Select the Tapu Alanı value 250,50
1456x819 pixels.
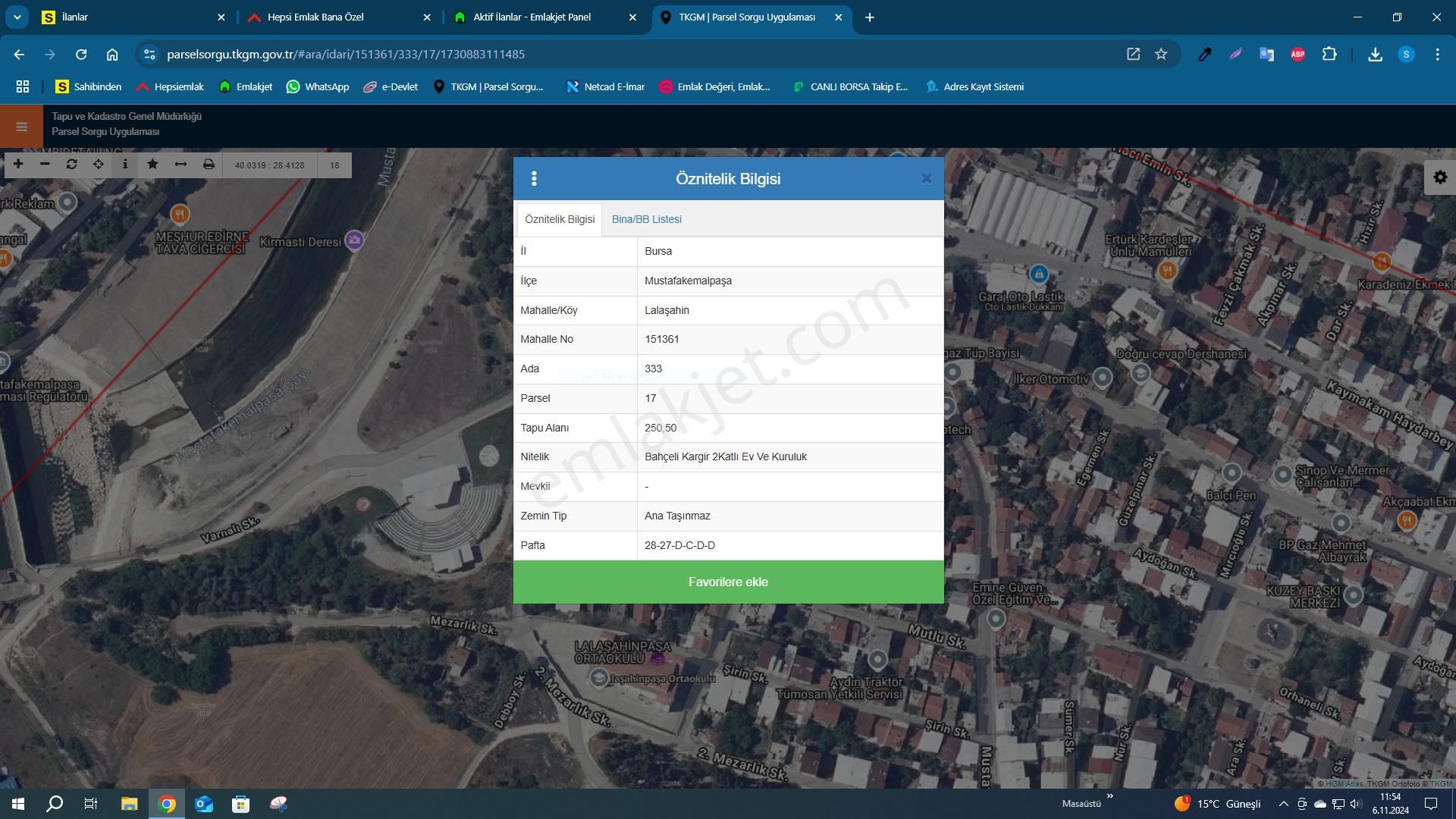(x=660, y=428)
